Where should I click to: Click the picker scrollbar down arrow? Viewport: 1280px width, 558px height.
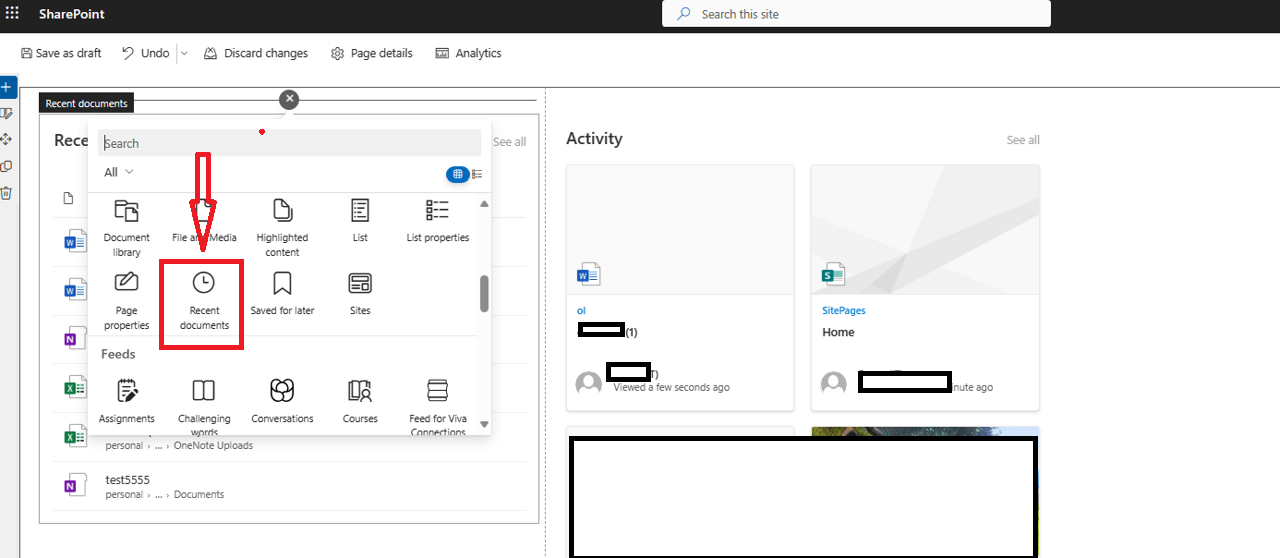(485, 425)
